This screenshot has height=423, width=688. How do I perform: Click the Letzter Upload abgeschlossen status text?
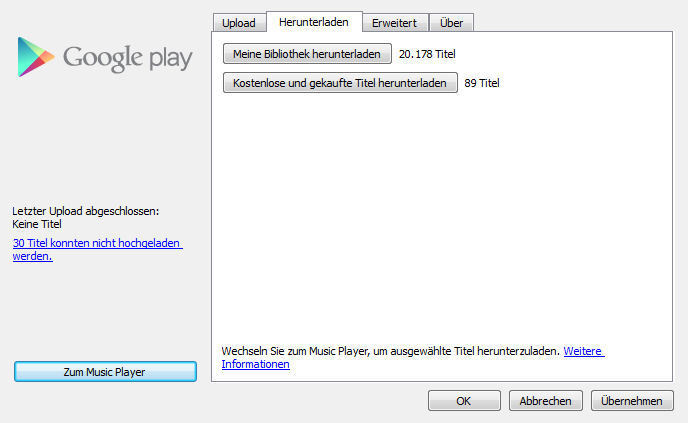(x=86, y=211)
